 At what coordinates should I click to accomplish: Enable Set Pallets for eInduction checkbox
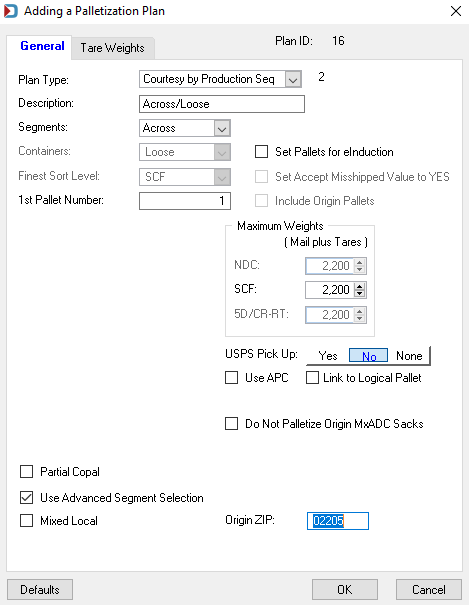[x=261, y=152]
